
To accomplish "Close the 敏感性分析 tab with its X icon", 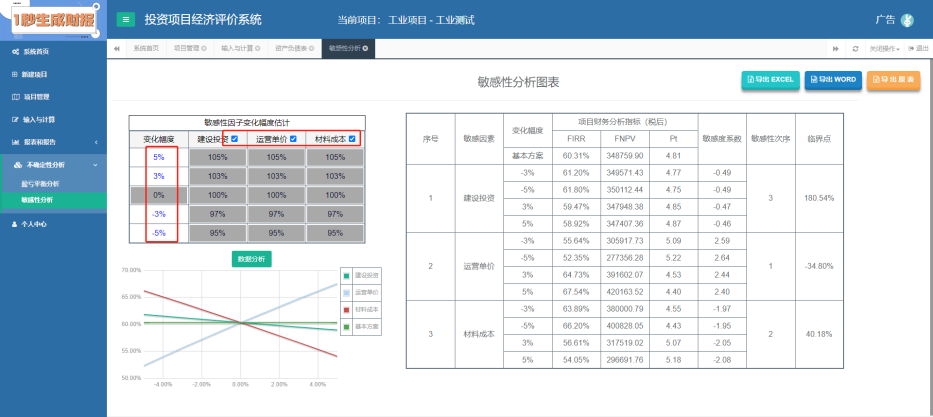I will 365,48.
